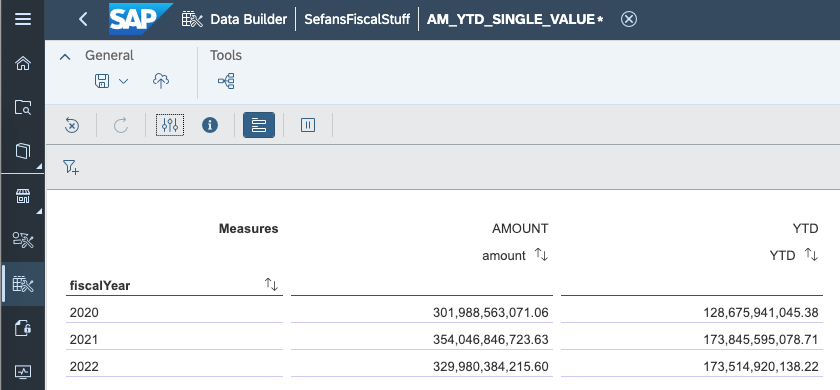This screenshot has height=390, width=840.
Task: Expand the Save dropdown arrow
Action: (123, 81)
